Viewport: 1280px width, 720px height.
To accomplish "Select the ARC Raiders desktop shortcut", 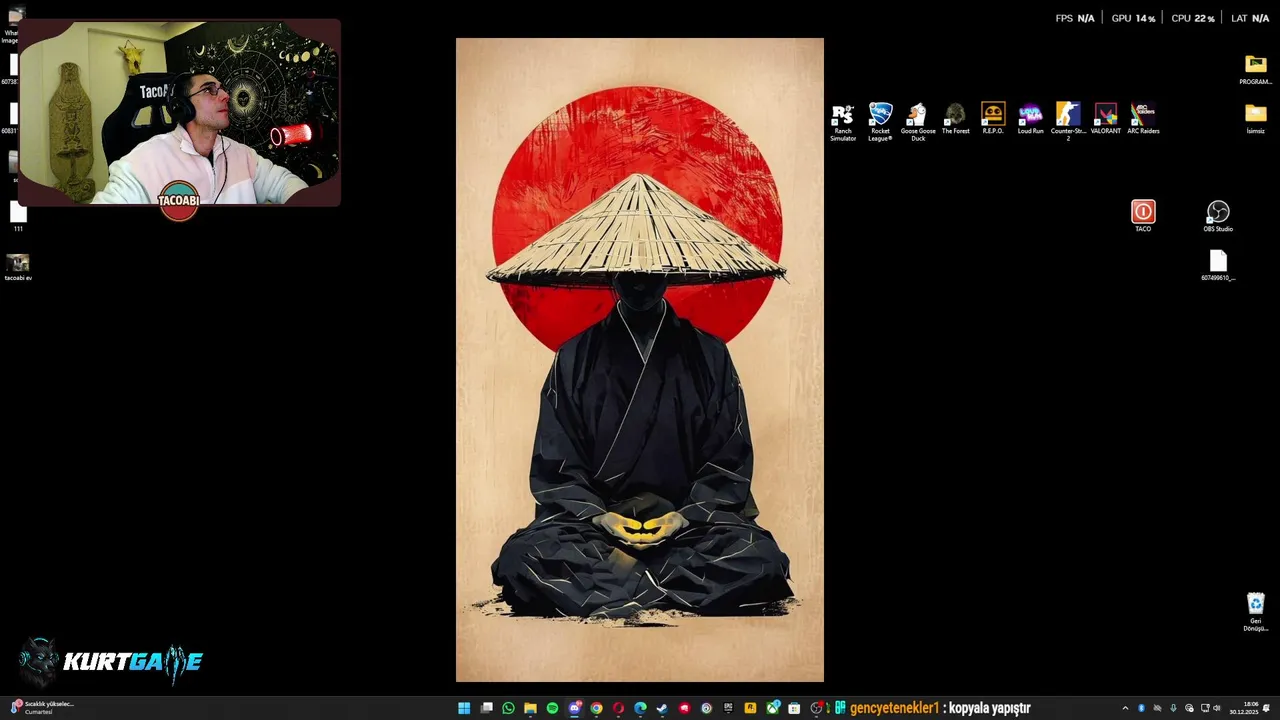I will [1143, 118].
